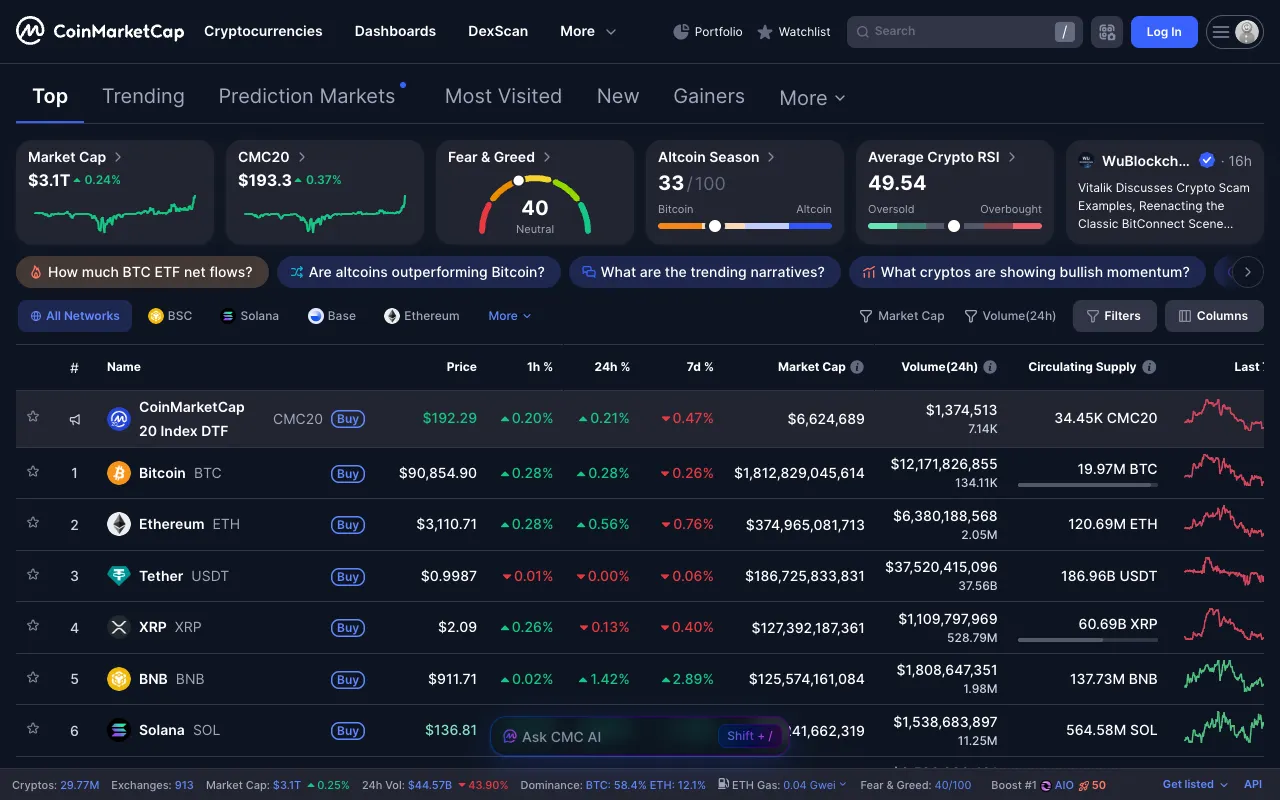Expand the More networks filter dropdown
Screen dimensions: 1280x800
point(509,315)
